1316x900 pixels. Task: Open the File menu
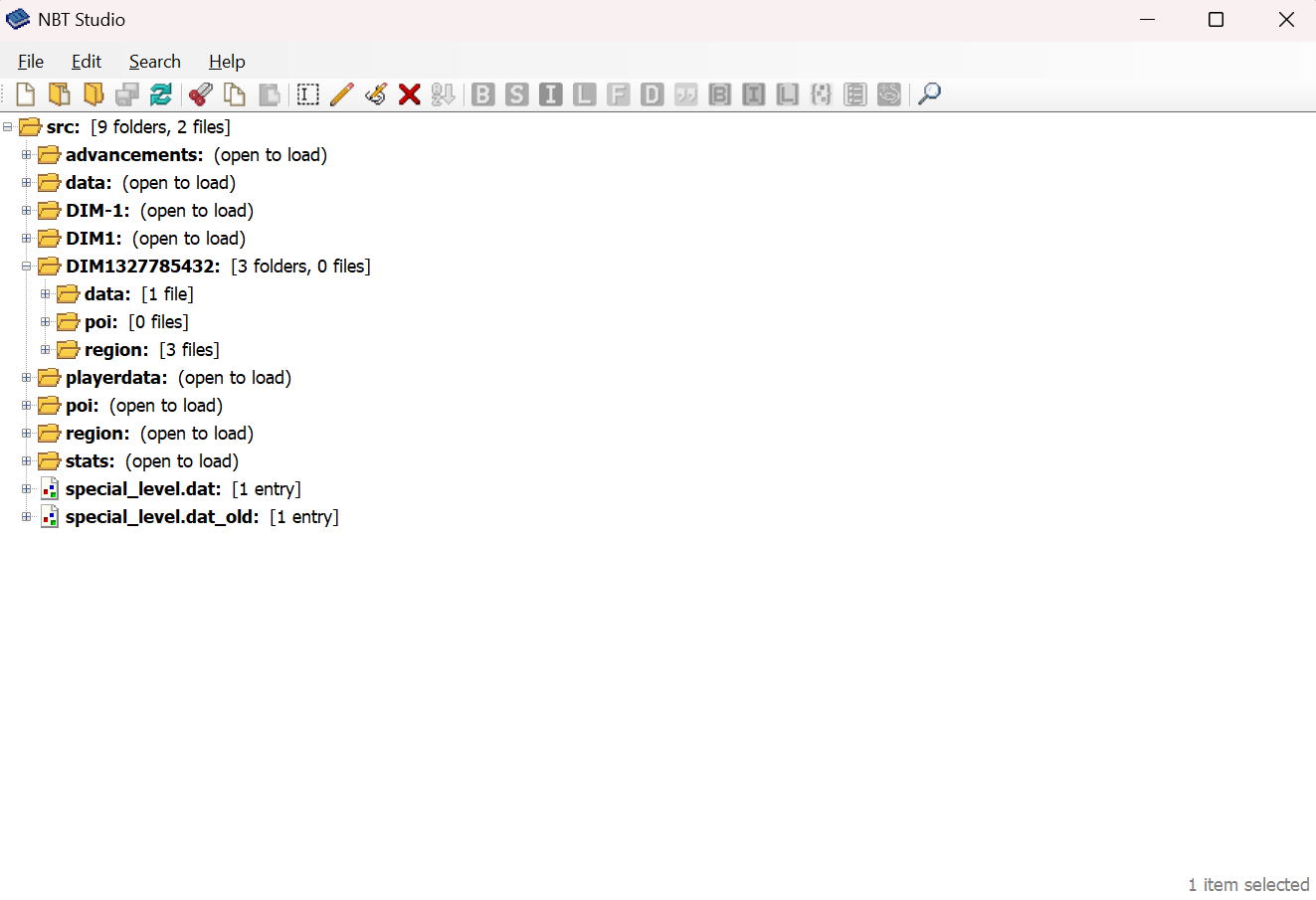[31, 62]
